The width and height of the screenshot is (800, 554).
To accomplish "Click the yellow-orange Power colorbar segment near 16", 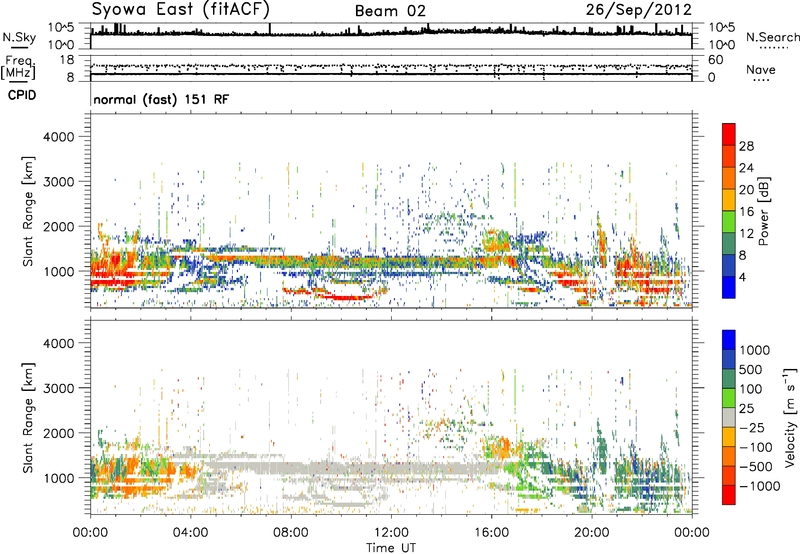I will point(729,200).
